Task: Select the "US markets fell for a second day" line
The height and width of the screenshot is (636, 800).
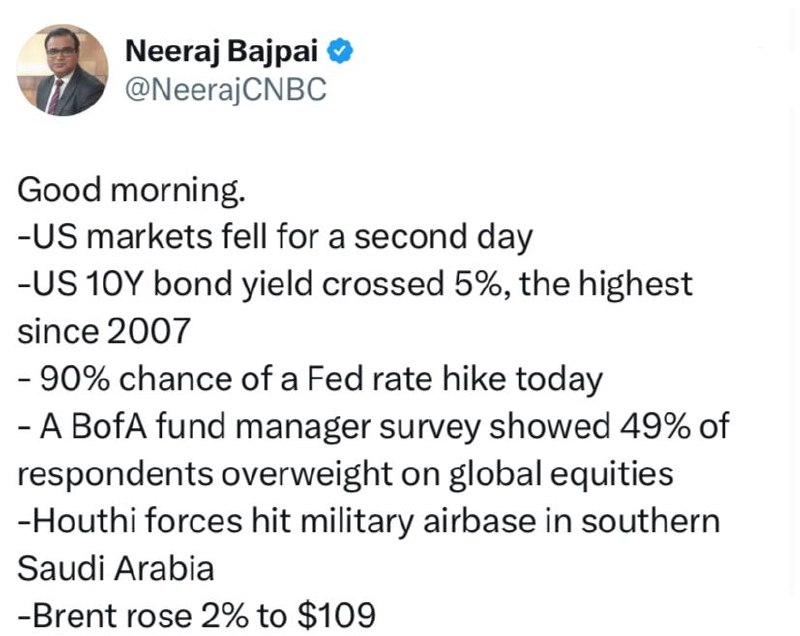Action: 276,238
